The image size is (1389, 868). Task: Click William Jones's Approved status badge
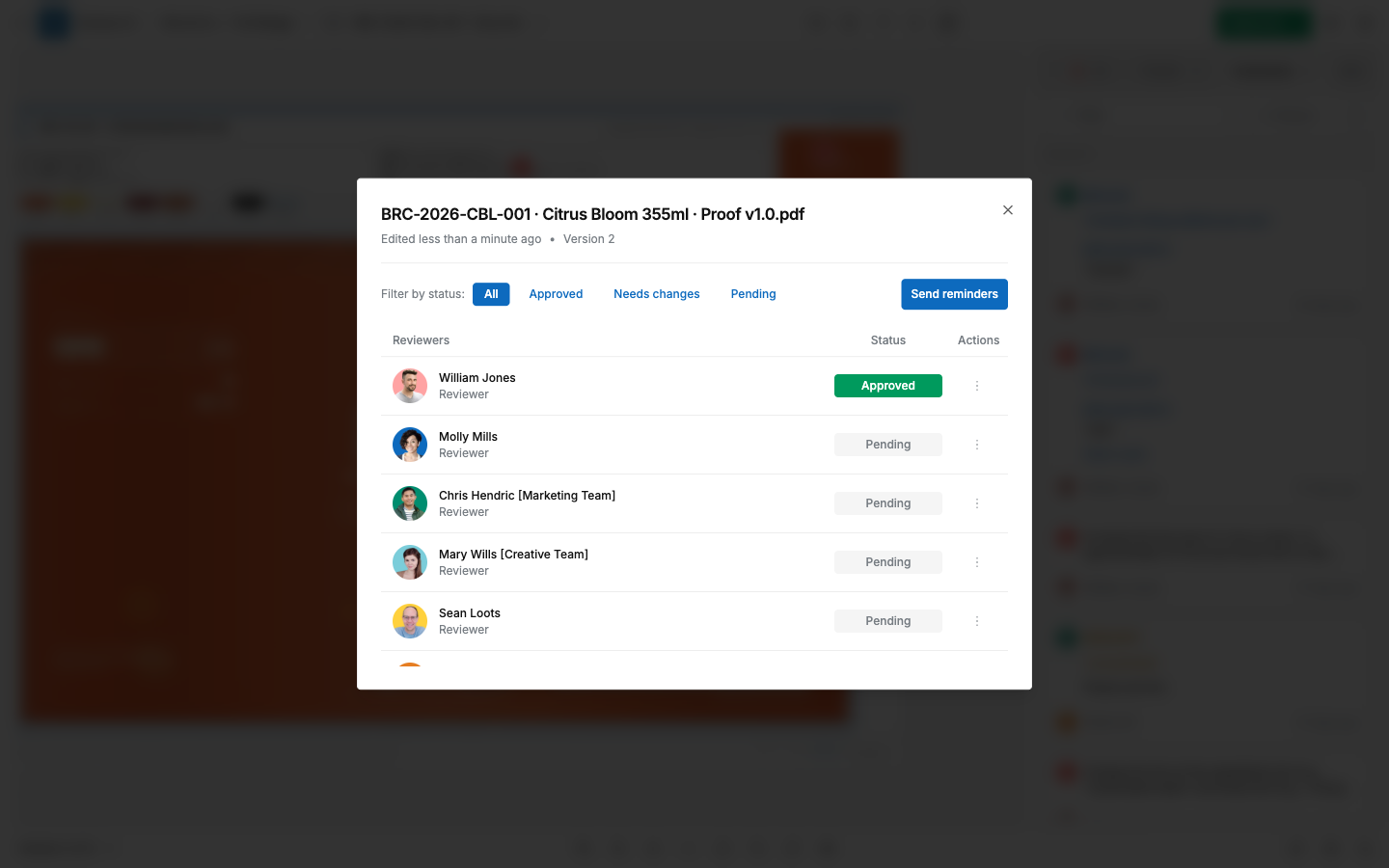coord(888,386)
